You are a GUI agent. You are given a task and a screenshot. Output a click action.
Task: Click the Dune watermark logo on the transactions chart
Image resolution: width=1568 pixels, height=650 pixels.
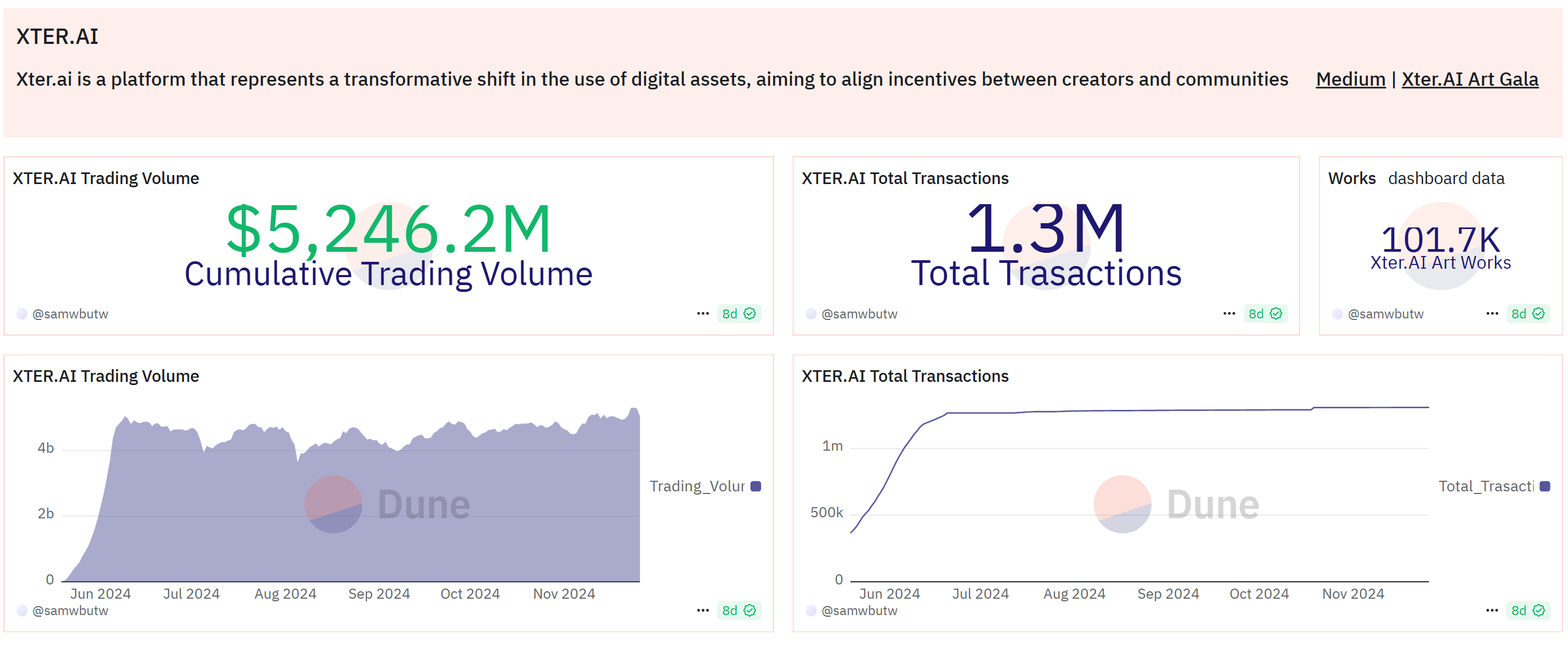[1122, 504]
